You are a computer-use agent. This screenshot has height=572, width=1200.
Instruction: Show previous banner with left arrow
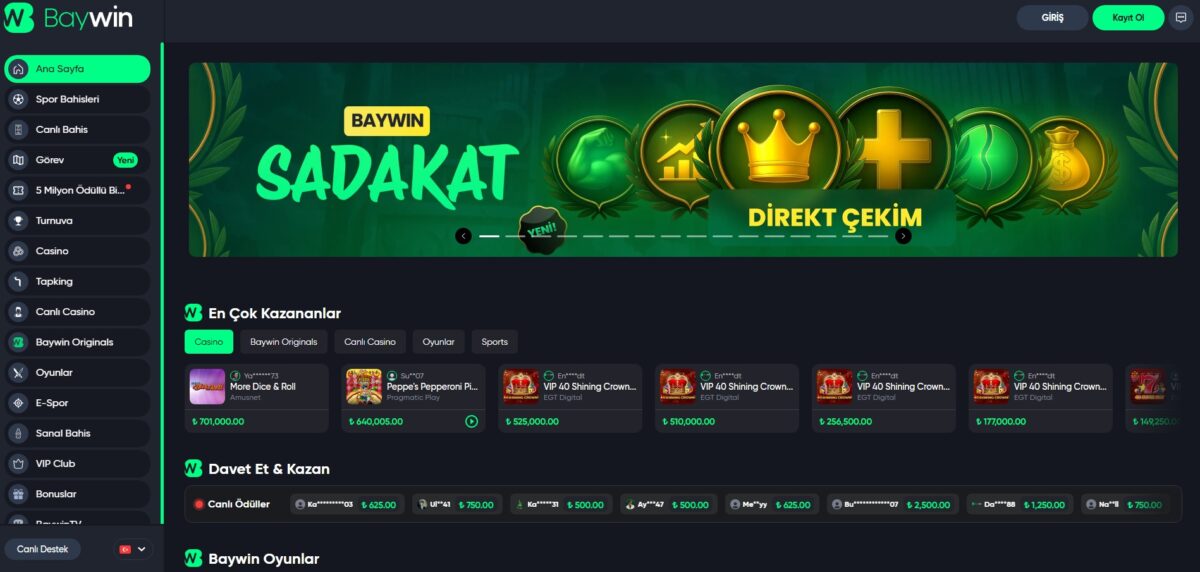point(463,236)
